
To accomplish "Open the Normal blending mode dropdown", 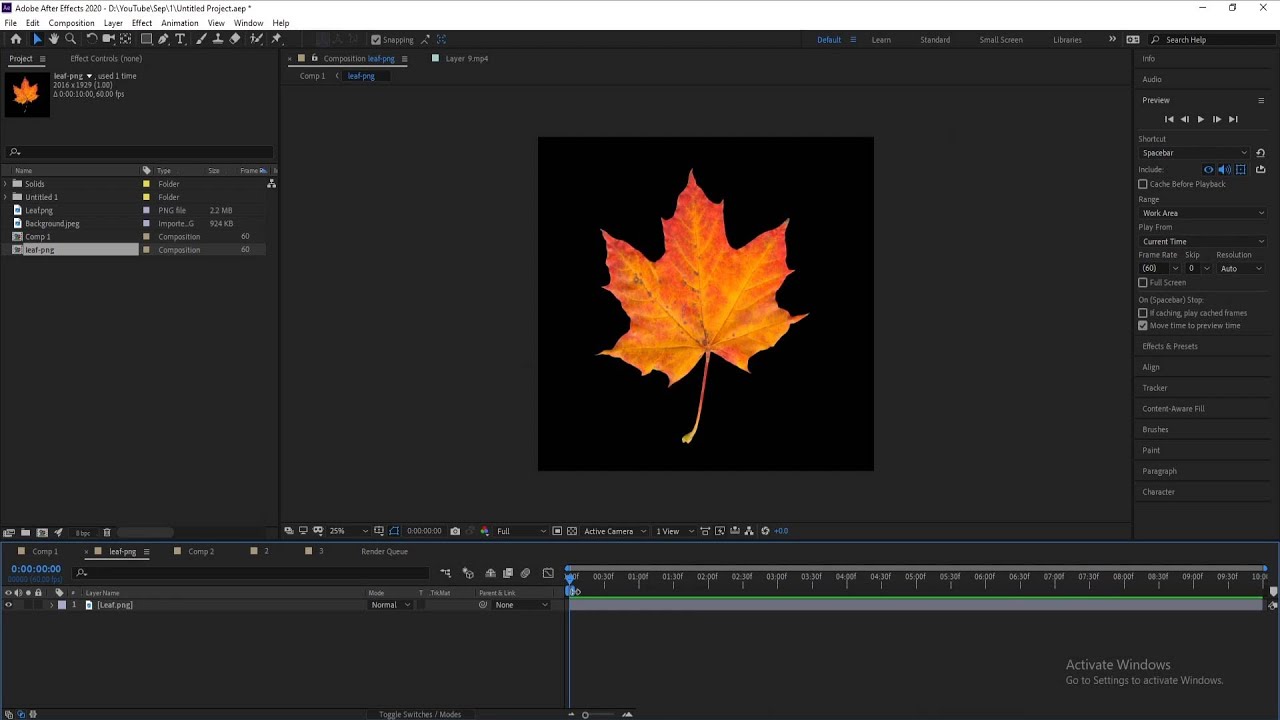I will [x=391, y=605].
